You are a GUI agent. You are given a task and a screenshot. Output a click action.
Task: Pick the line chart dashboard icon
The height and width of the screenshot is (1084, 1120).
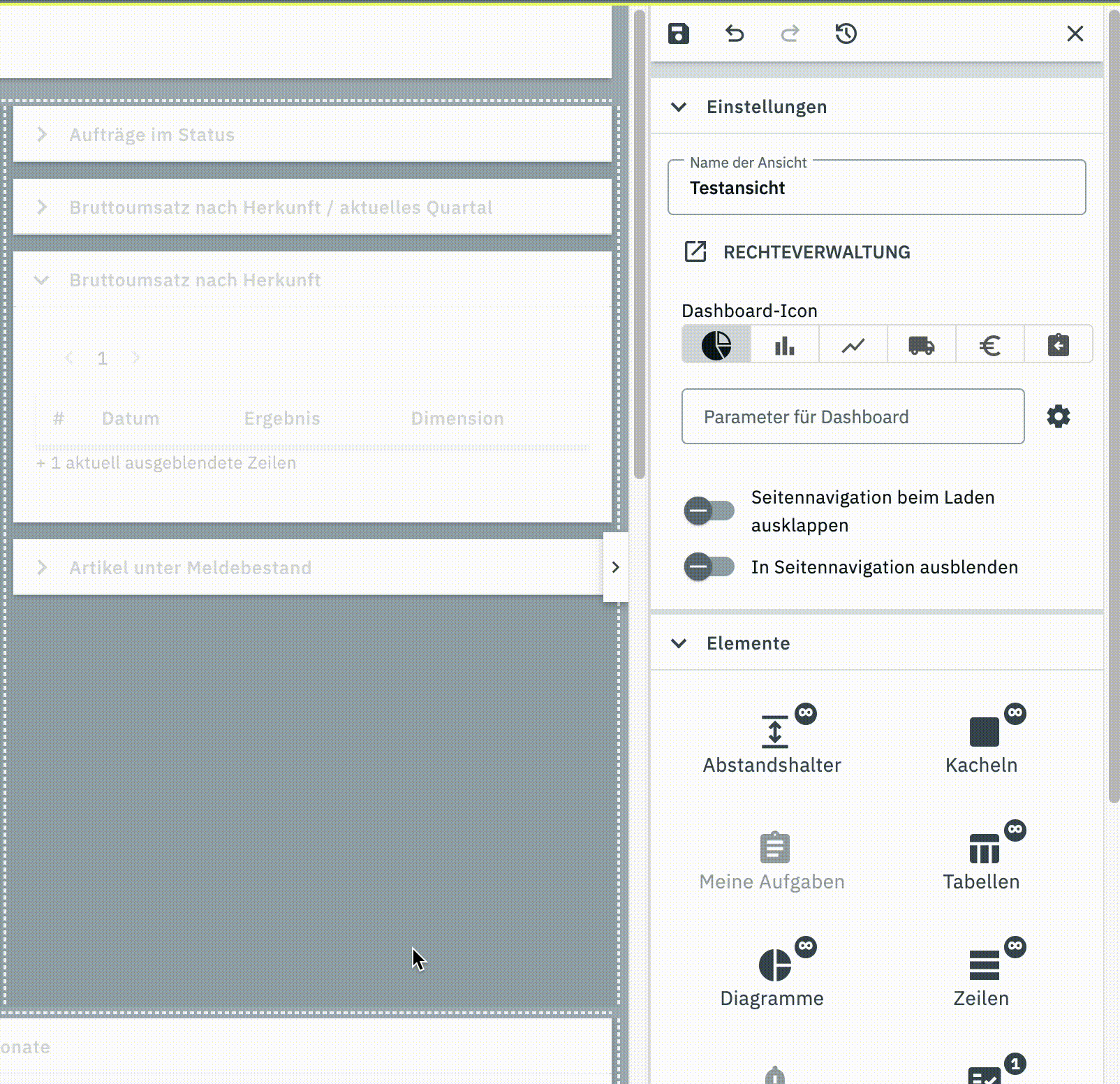[x=853, y=345]
